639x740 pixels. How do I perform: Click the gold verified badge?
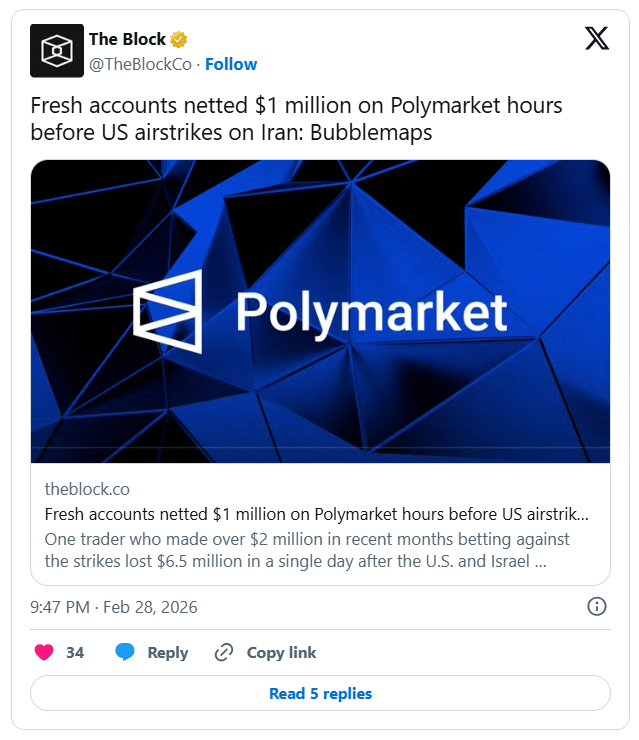point(179,40)
